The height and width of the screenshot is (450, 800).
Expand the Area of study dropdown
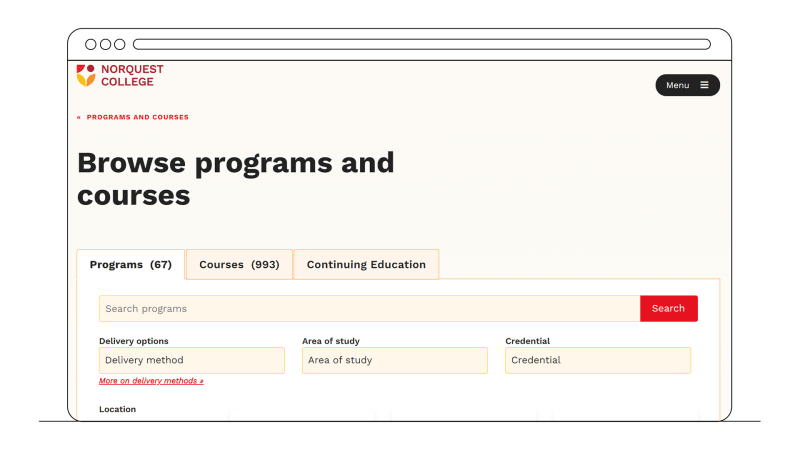394,360
